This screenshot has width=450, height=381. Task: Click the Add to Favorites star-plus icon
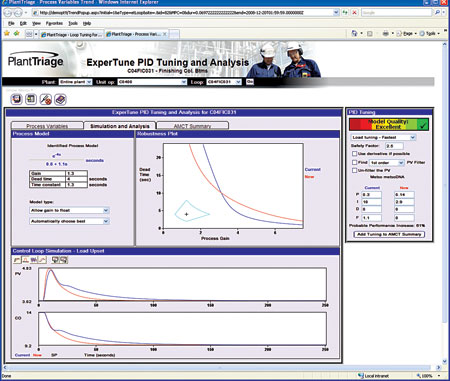tap(16, 33)
